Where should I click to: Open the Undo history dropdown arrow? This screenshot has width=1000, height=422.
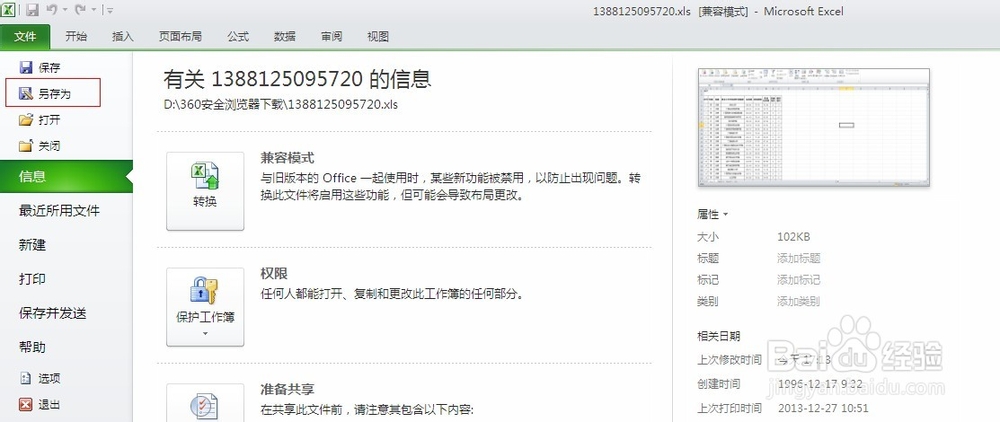[64, 10]
